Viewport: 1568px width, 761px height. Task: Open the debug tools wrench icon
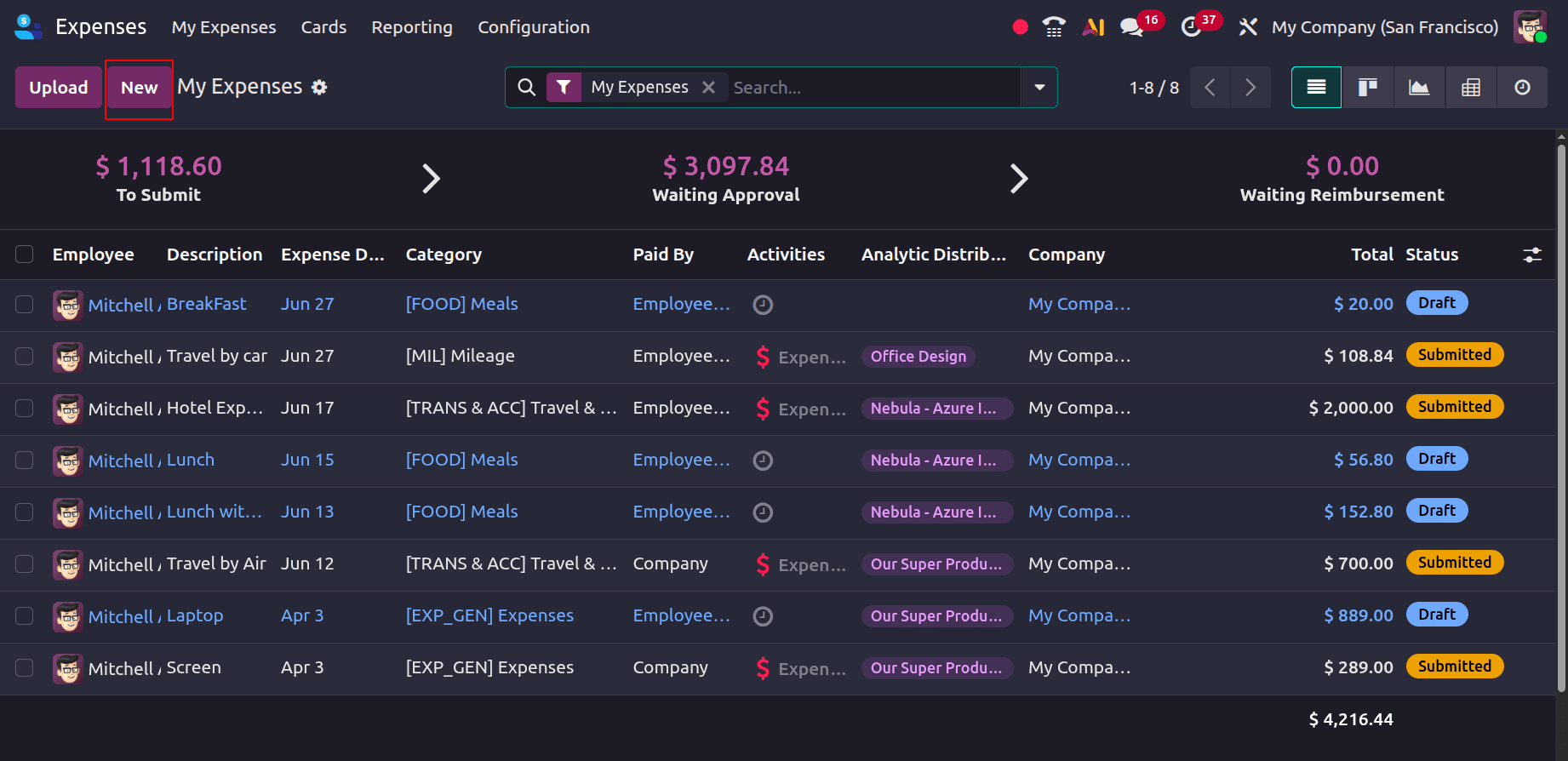tap(1248, 27)
